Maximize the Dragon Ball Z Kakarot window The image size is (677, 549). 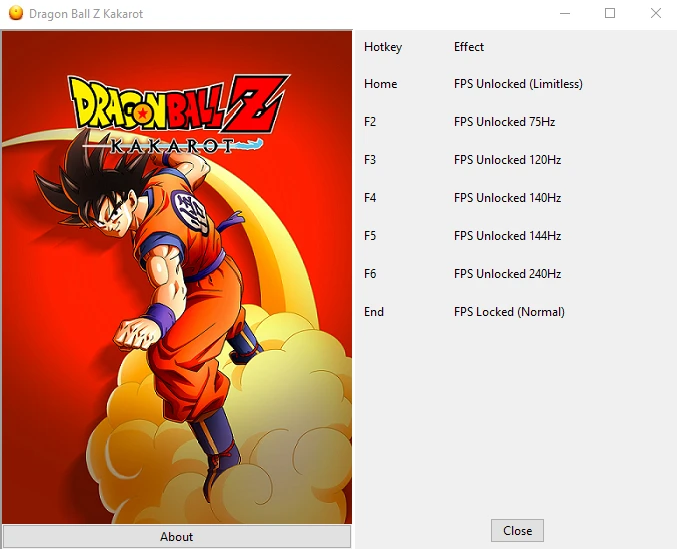pos(610,13)
